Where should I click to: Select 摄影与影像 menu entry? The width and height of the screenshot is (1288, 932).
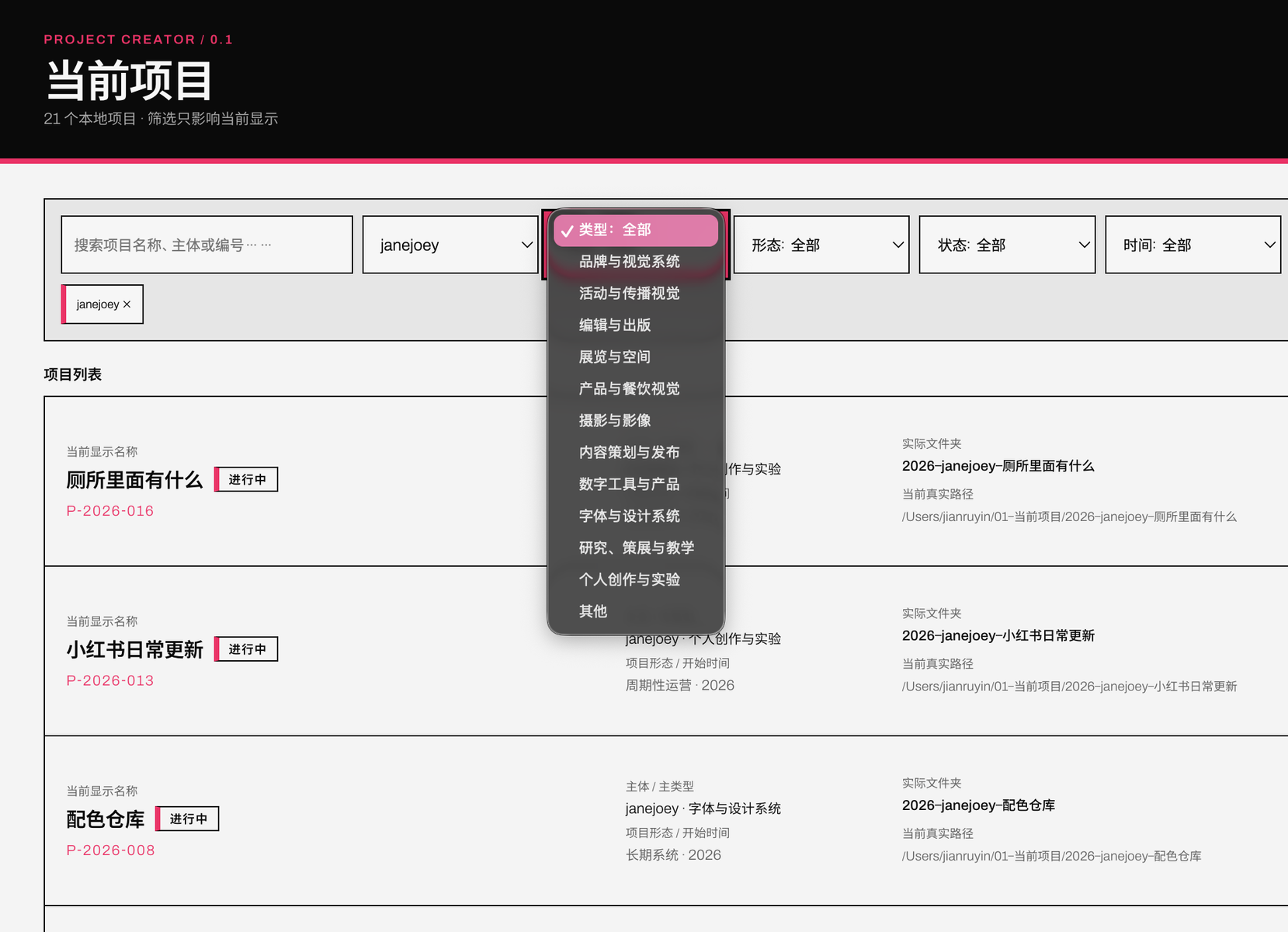[x=635, y=421]
